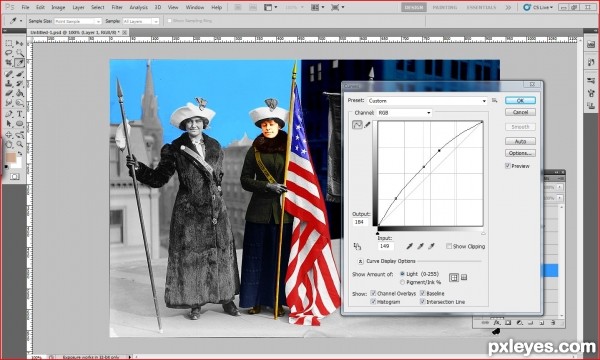Click the Auto button
The height and width of the screenshot is (360, 600).
point(520,141)
